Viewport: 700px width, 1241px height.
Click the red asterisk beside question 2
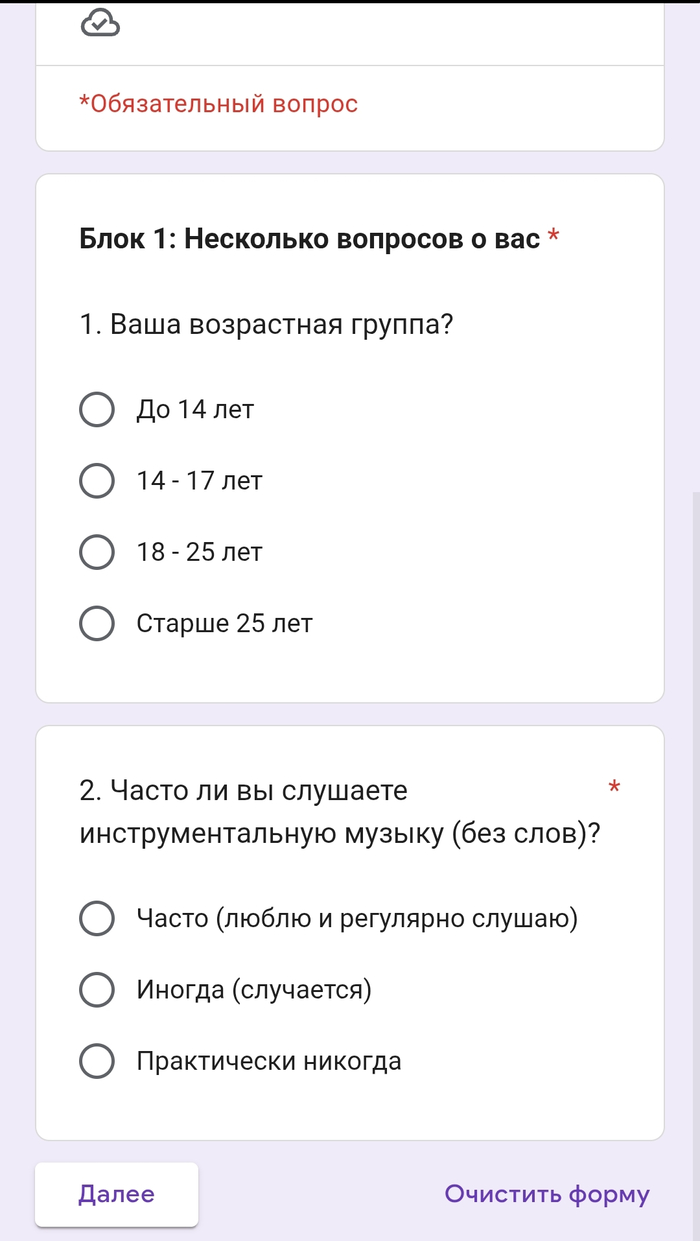[x=615, y=789]
